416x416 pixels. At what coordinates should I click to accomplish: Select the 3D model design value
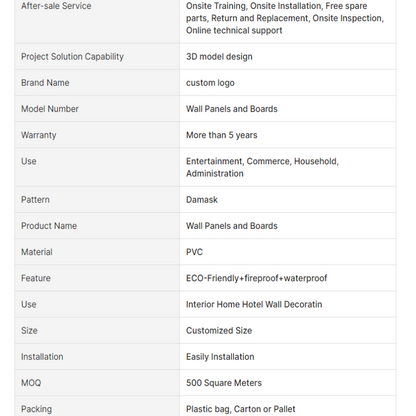[x=219, y=57]
